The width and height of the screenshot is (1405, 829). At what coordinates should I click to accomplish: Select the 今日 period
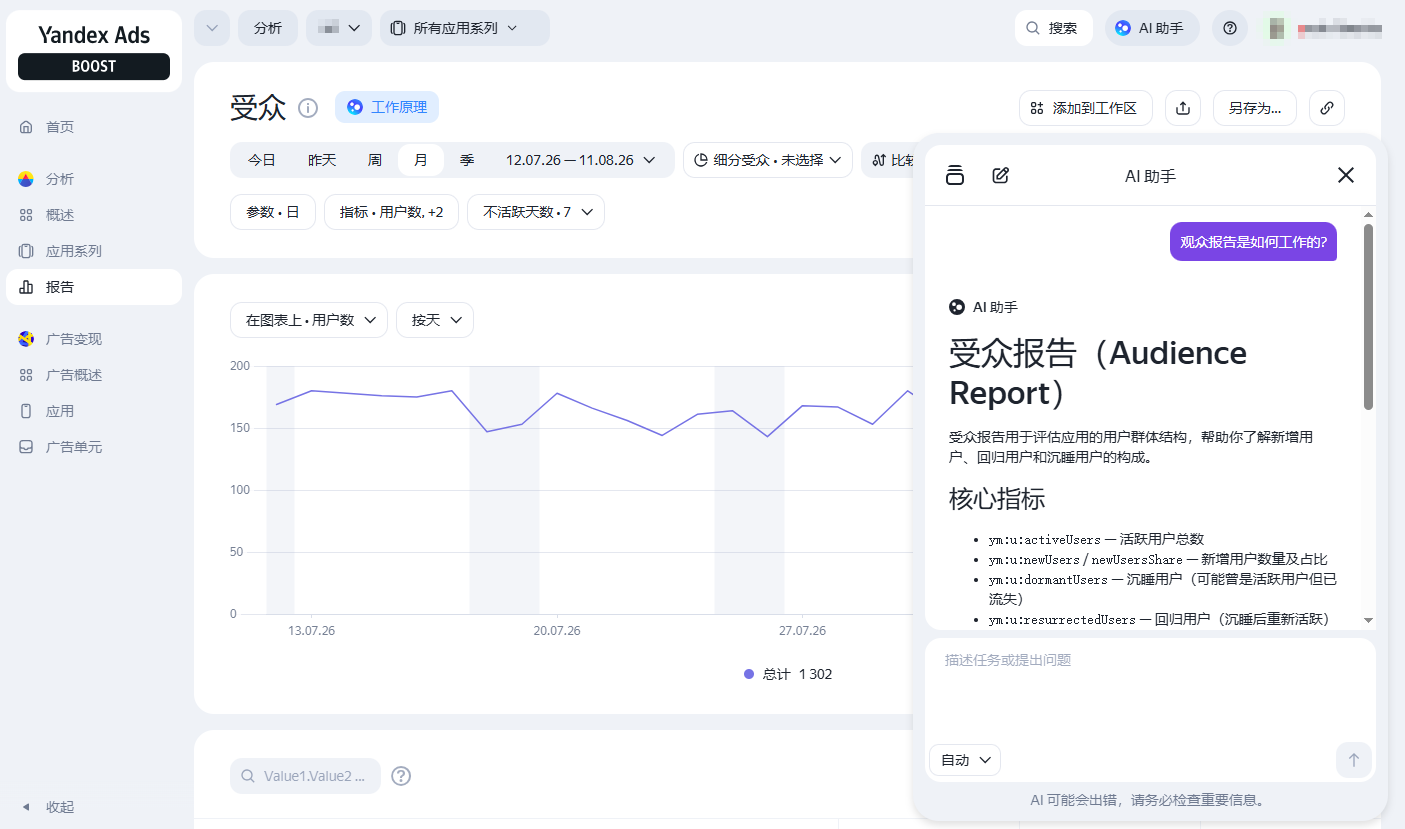click(x=262, y=160)
